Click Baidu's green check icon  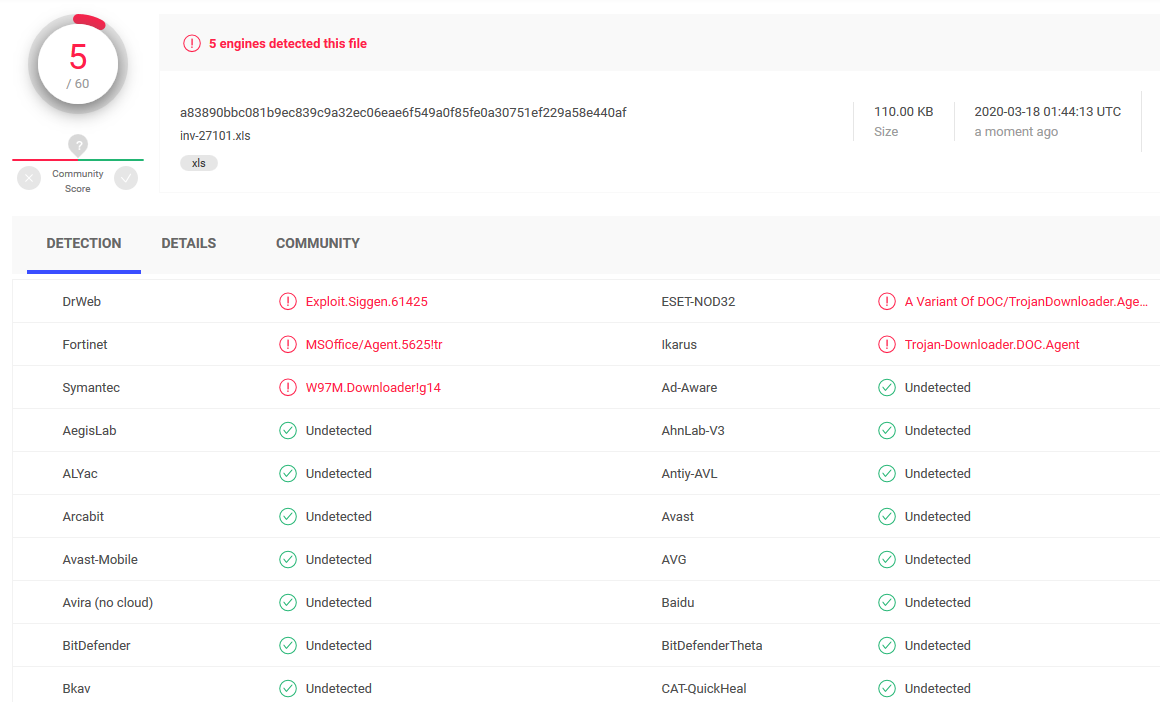tap(886, 603)
